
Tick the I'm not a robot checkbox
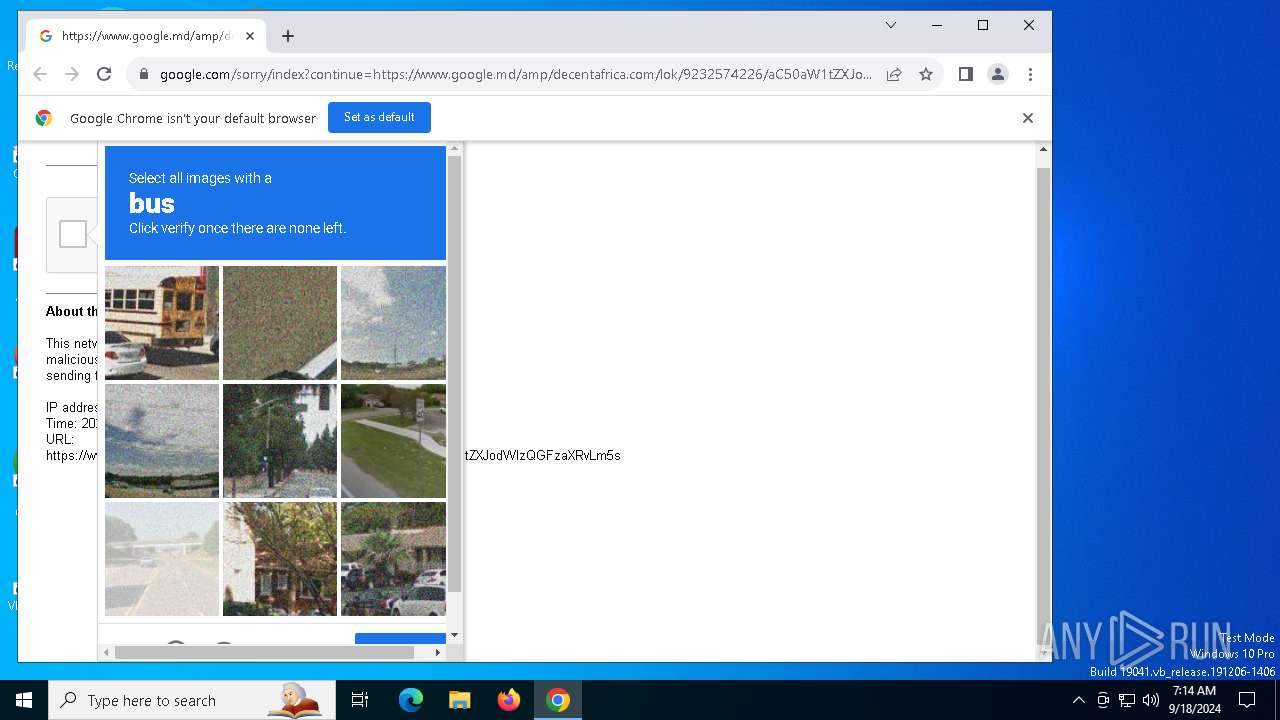click(73, 234)
